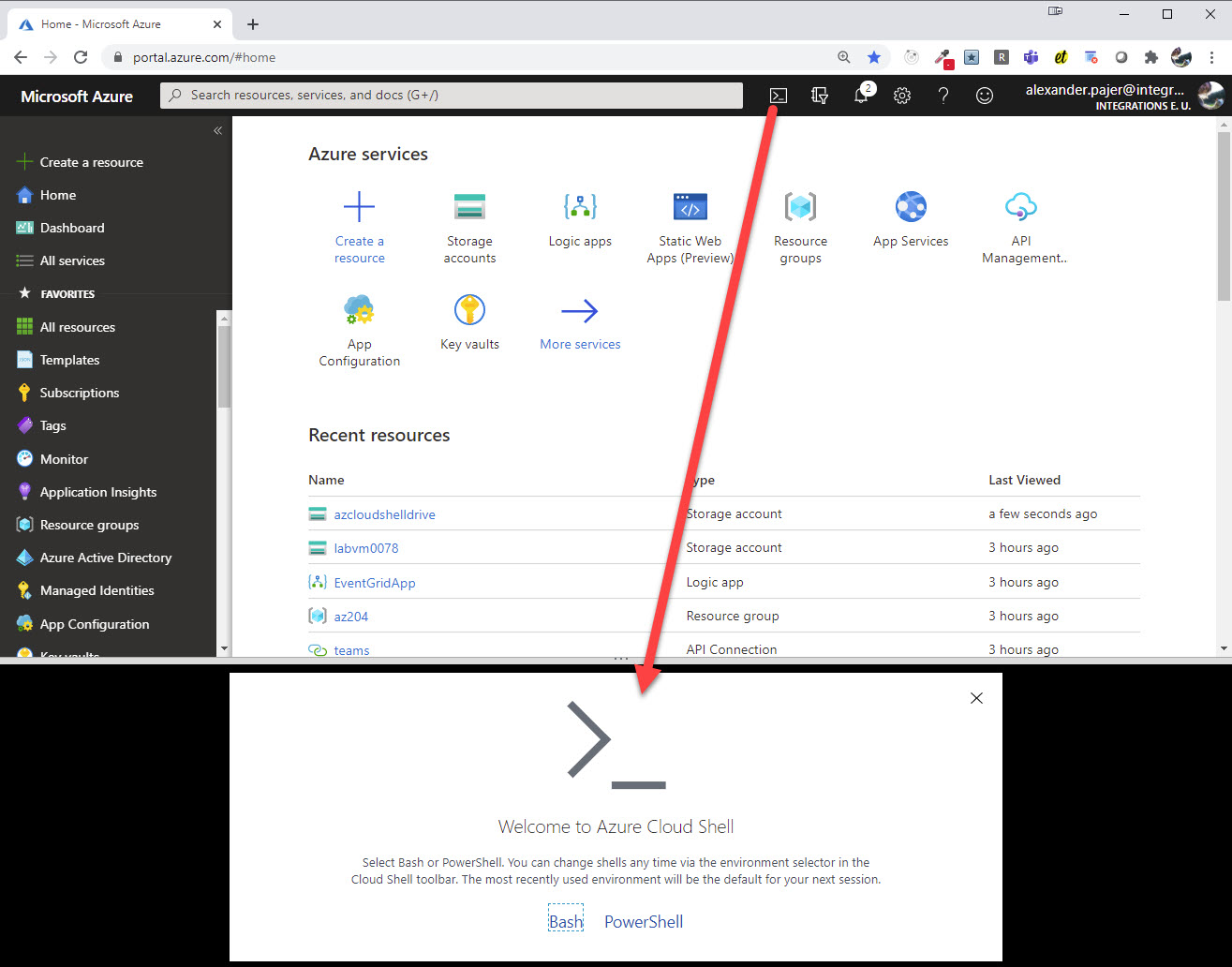Open Cloud Shell from the top bar
1232x967 pixels.
(779, 96)
